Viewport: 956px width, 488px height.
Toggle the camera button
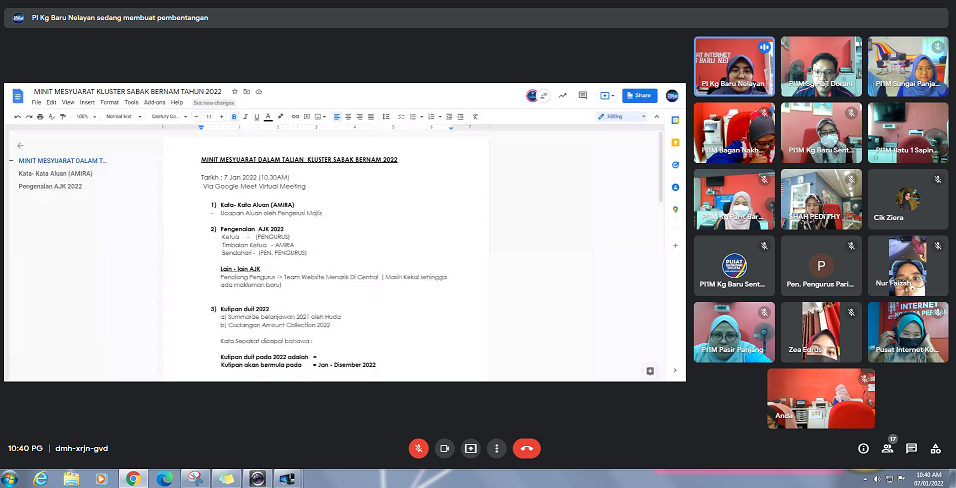(x=445, y=448)
